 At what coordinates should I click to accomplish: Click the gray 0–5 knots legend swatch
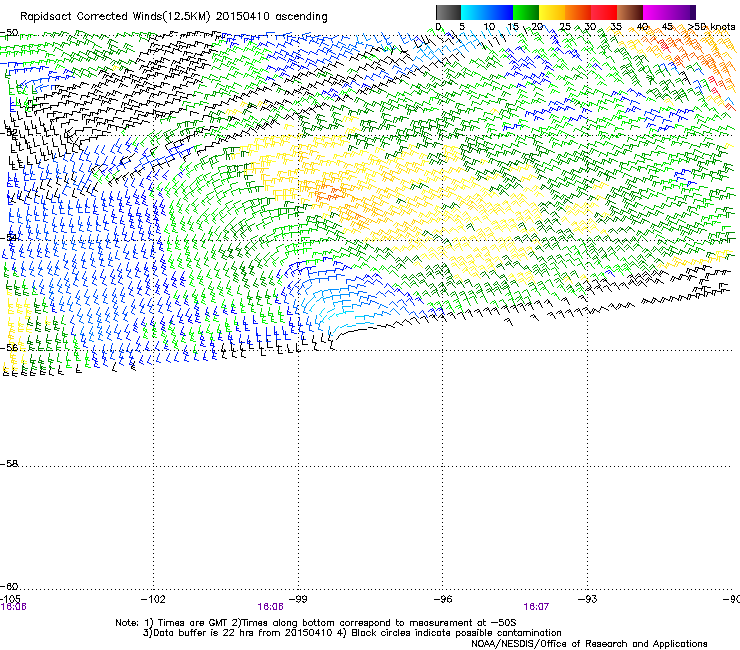coord(448,12)
